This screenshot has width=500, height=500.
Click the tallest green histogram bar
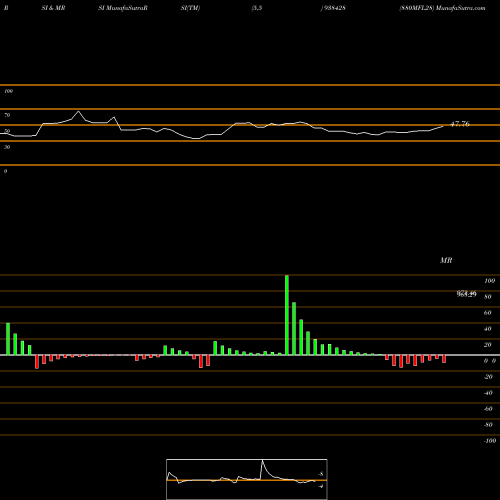(x=287, y=315)
